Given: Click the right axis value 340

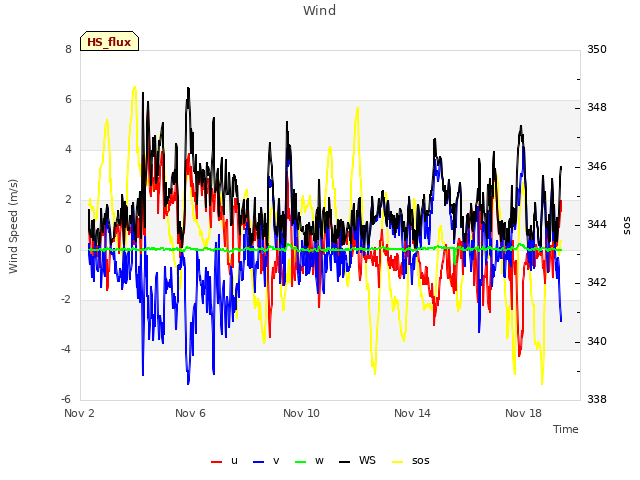Looking at the screenshot, I should (x=597, y=341).
